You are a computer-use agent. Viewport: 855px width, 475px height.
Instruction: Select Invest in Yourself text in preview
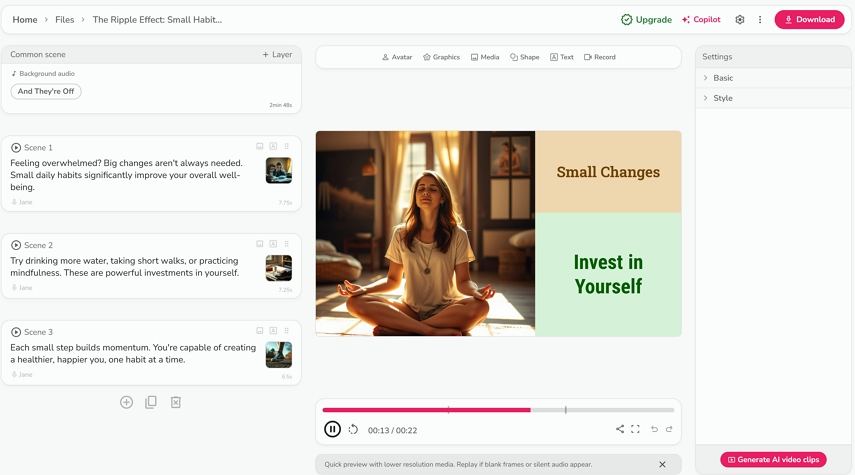pyautogui.click(x=608, y=274)
